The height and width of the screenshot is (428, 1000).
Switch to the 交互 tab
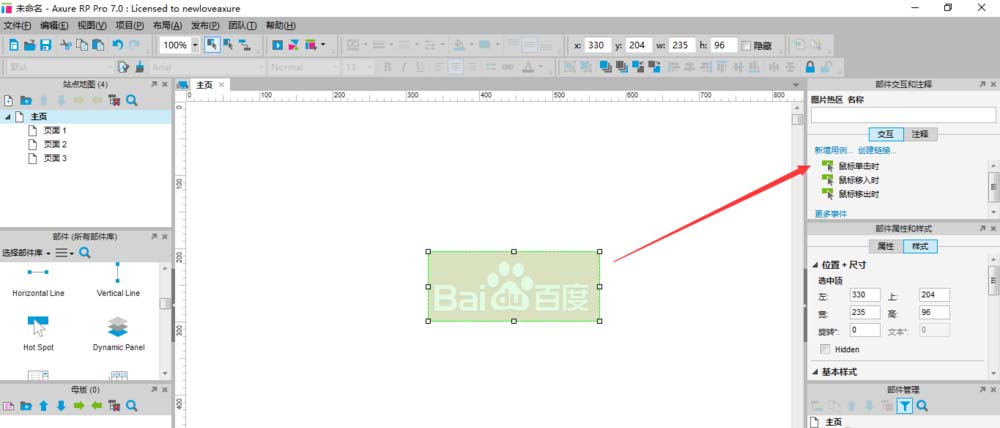pos(886,134)
